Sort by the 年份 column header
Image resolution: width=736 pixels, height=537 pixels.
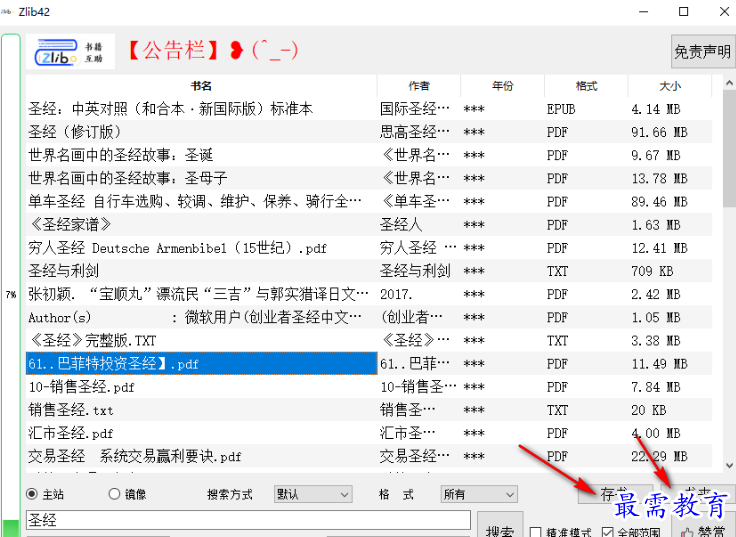point(503,86)
